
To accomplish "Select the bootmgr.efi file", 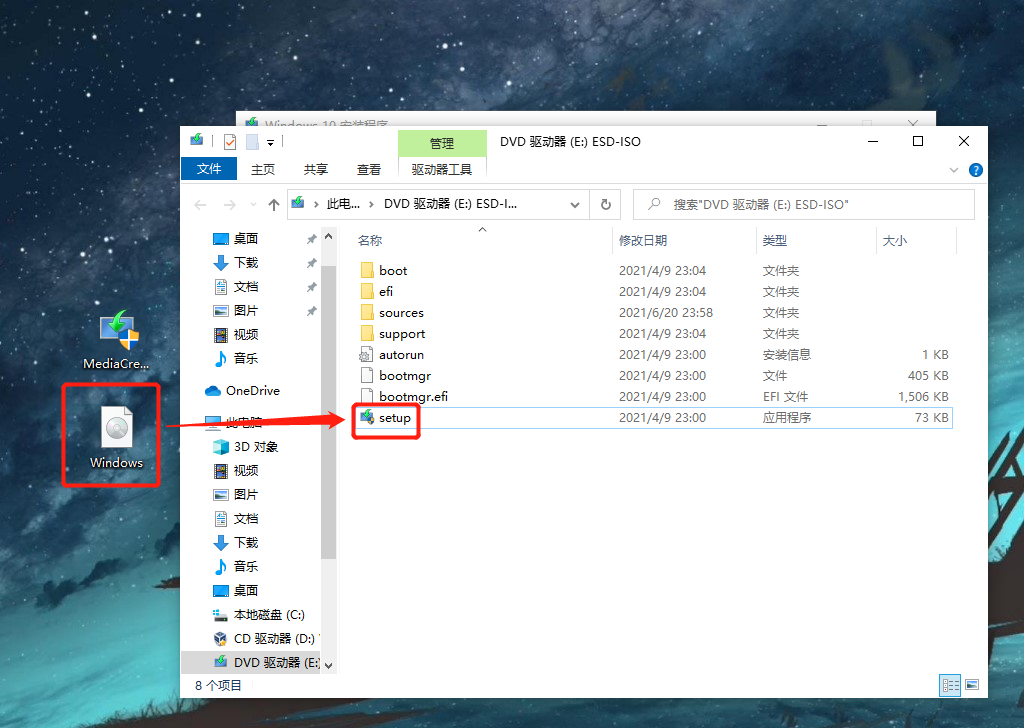I will click(404, 396).
